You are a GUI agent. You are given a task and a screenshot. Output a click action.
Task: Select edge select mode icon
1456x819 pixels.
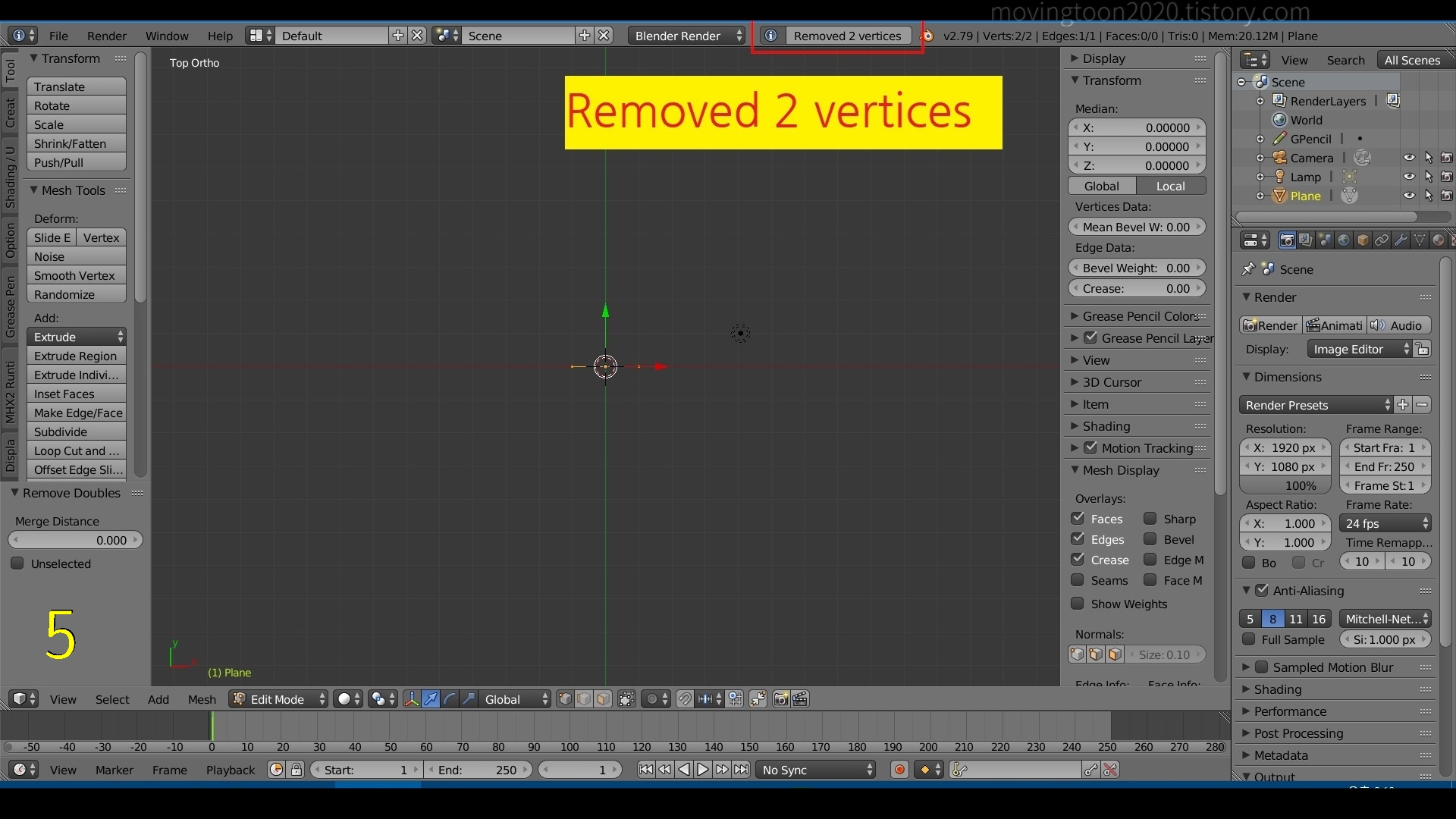pyautogui.click(x=584, y=699)
